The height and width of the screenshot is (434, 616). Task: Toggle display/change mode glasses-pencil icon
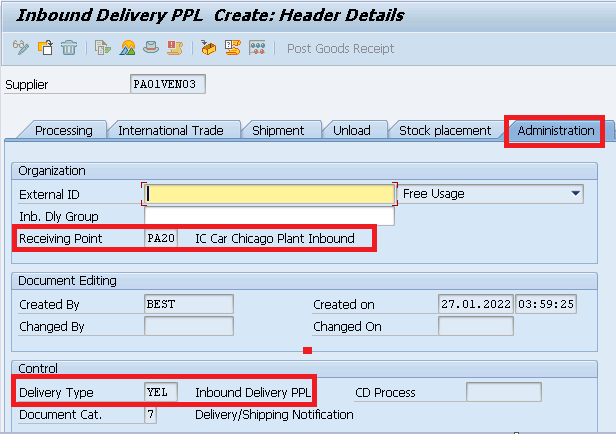pos(20,48)
